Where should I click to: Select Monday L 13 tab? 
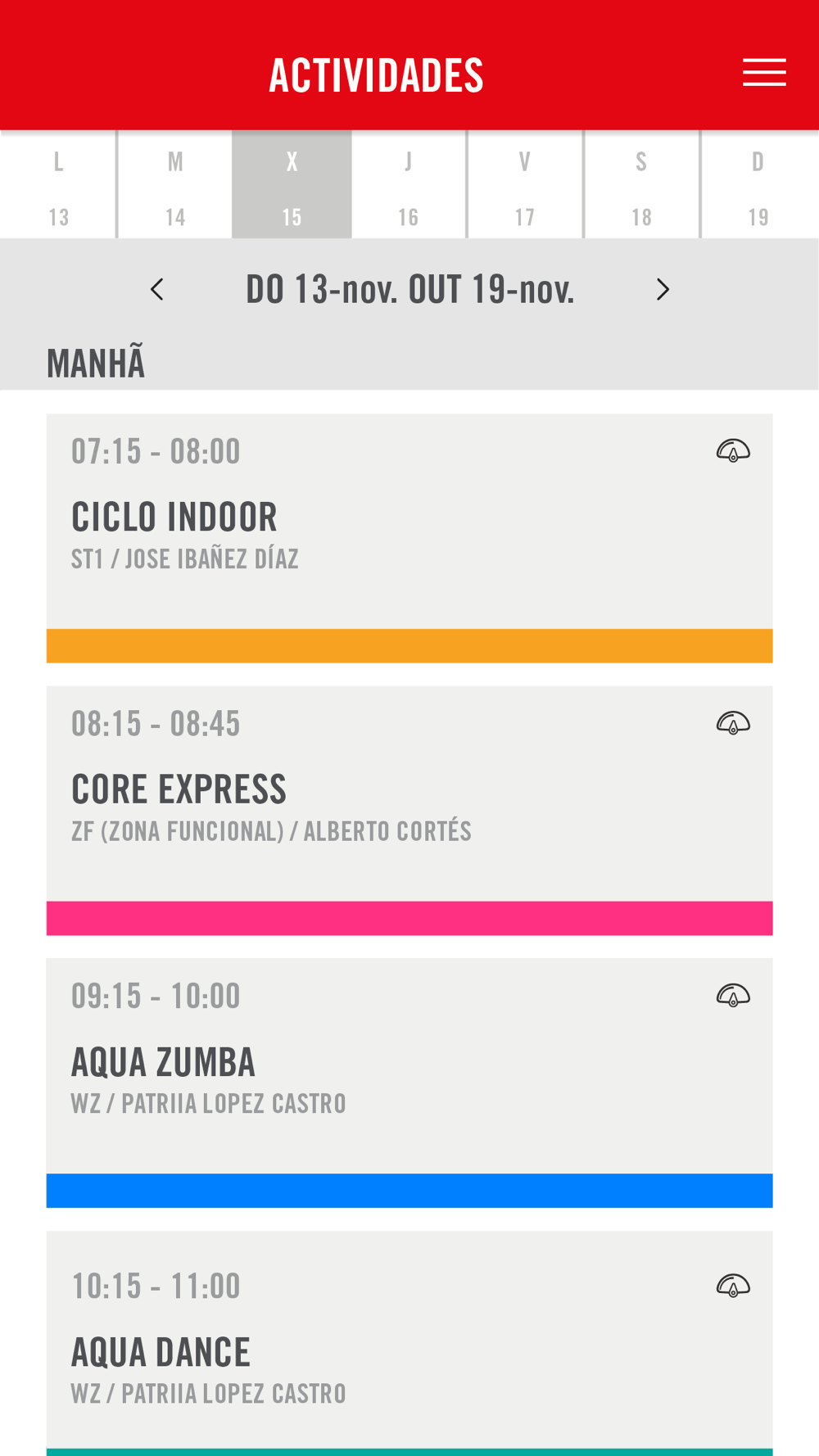click(x=58, y=184)
